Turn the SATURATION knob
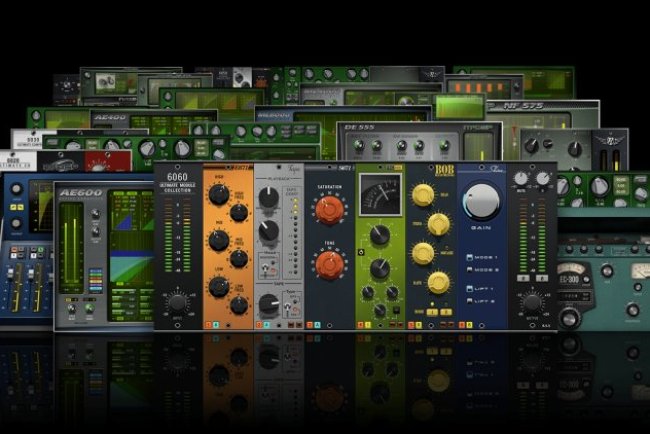 click(329, 210)
